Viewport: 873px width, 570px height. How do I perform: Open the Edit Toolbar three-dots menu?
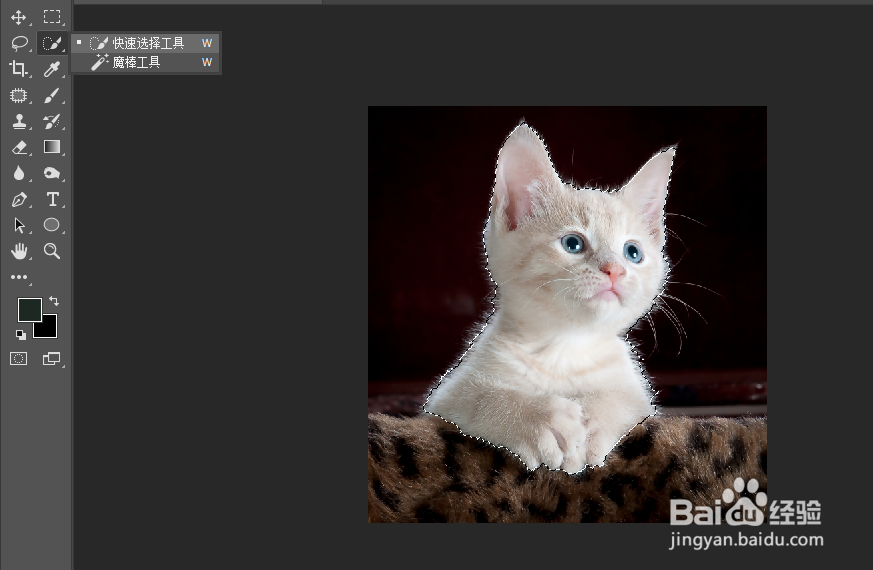[19, 277]
